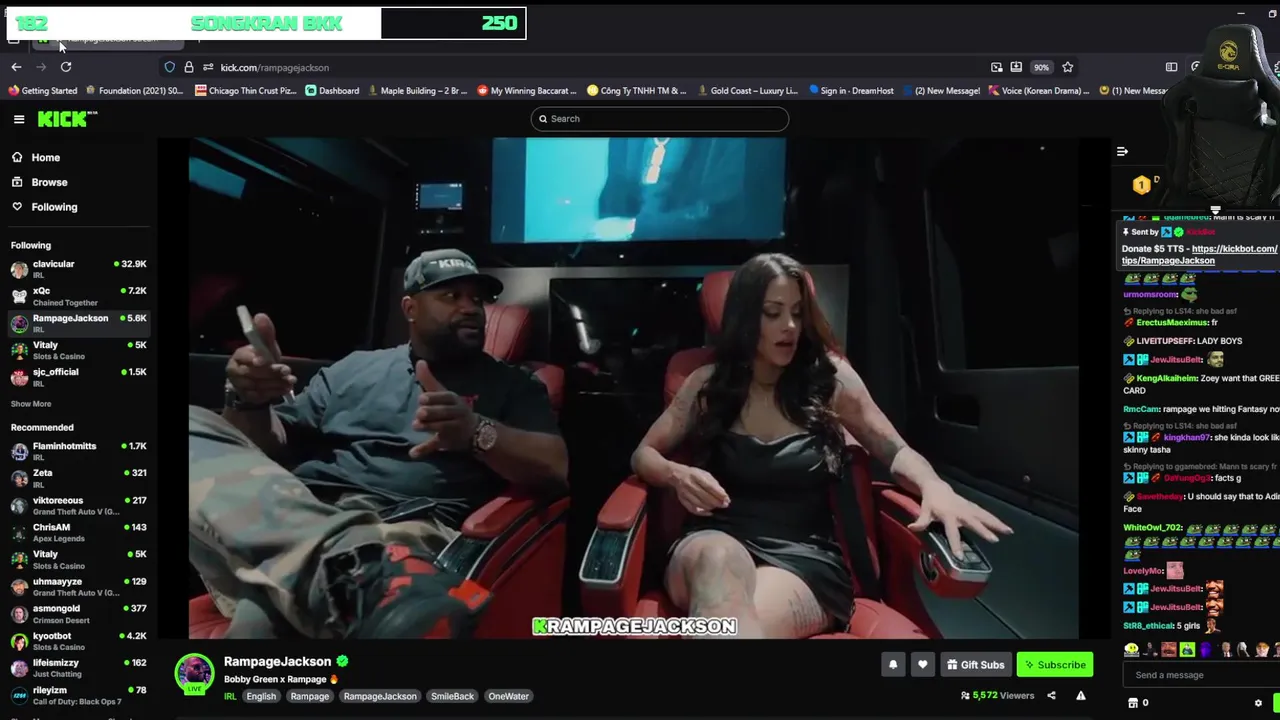
Task: Open the Dashboard bookmark
Action: 332,91
